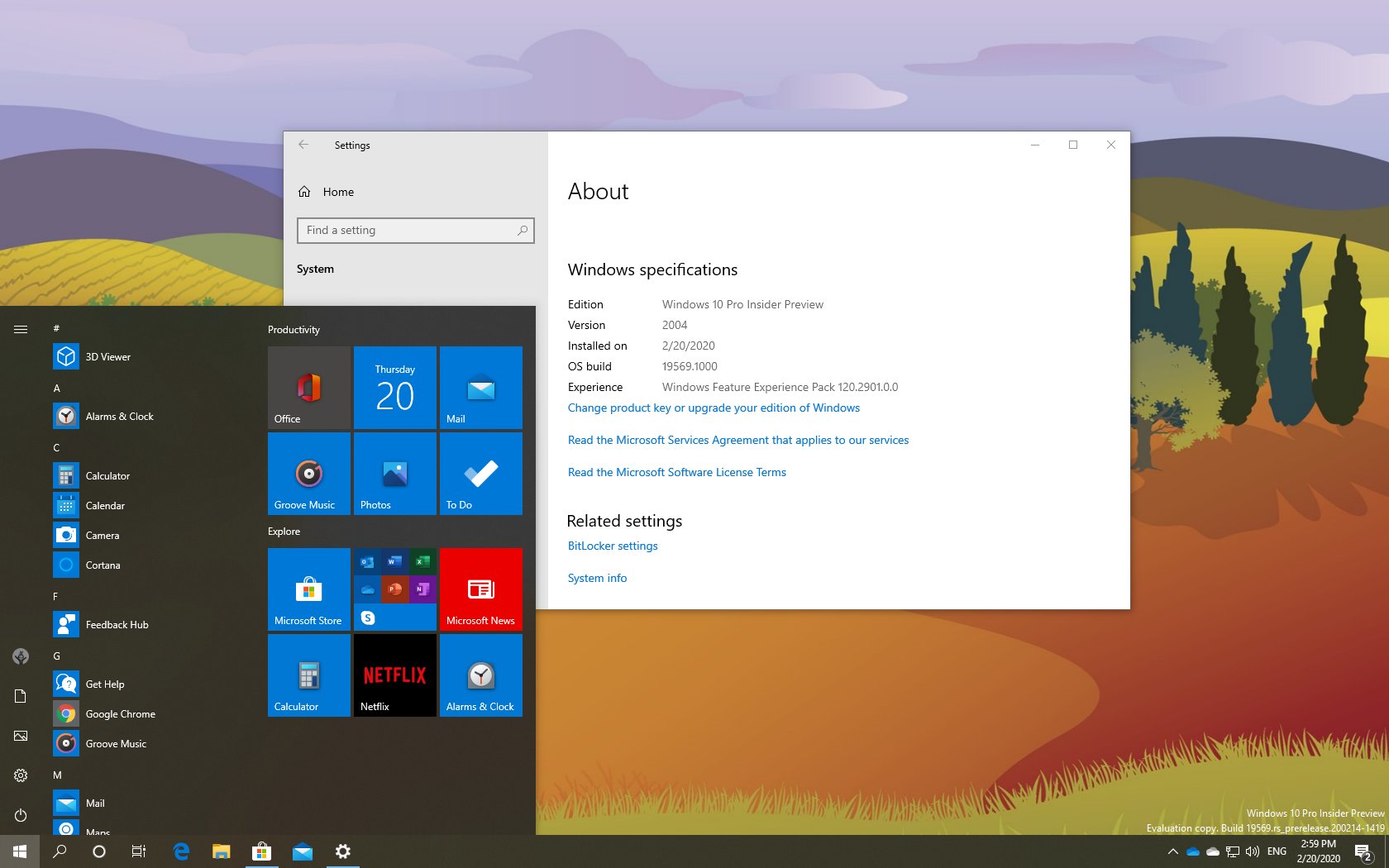Screen dimensions: 1389x868
Task: Open the Power options button
Action: [x=21, y=815]
